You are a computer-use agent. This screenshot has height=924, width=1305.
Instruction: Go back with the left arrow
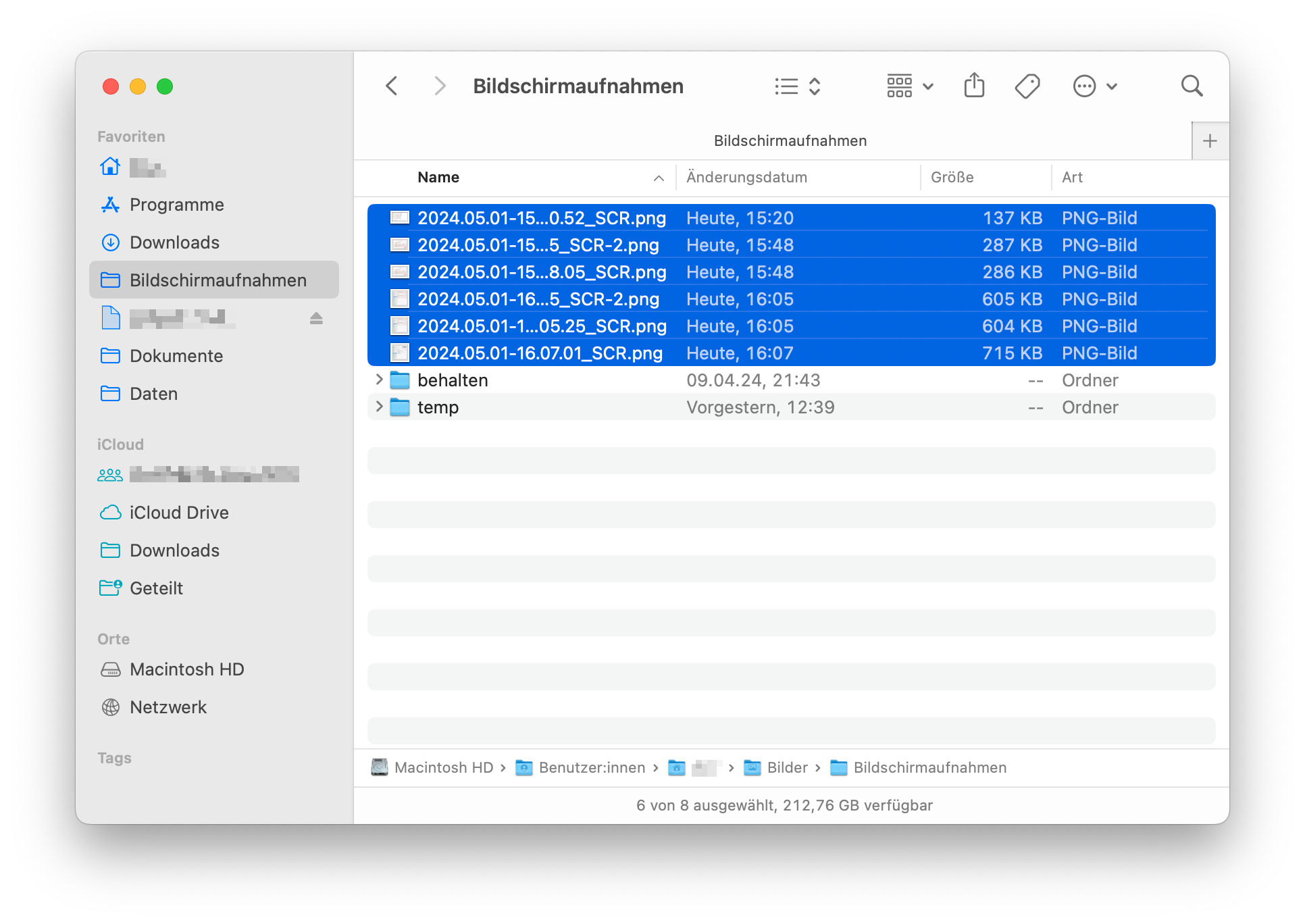coord(392,86)
